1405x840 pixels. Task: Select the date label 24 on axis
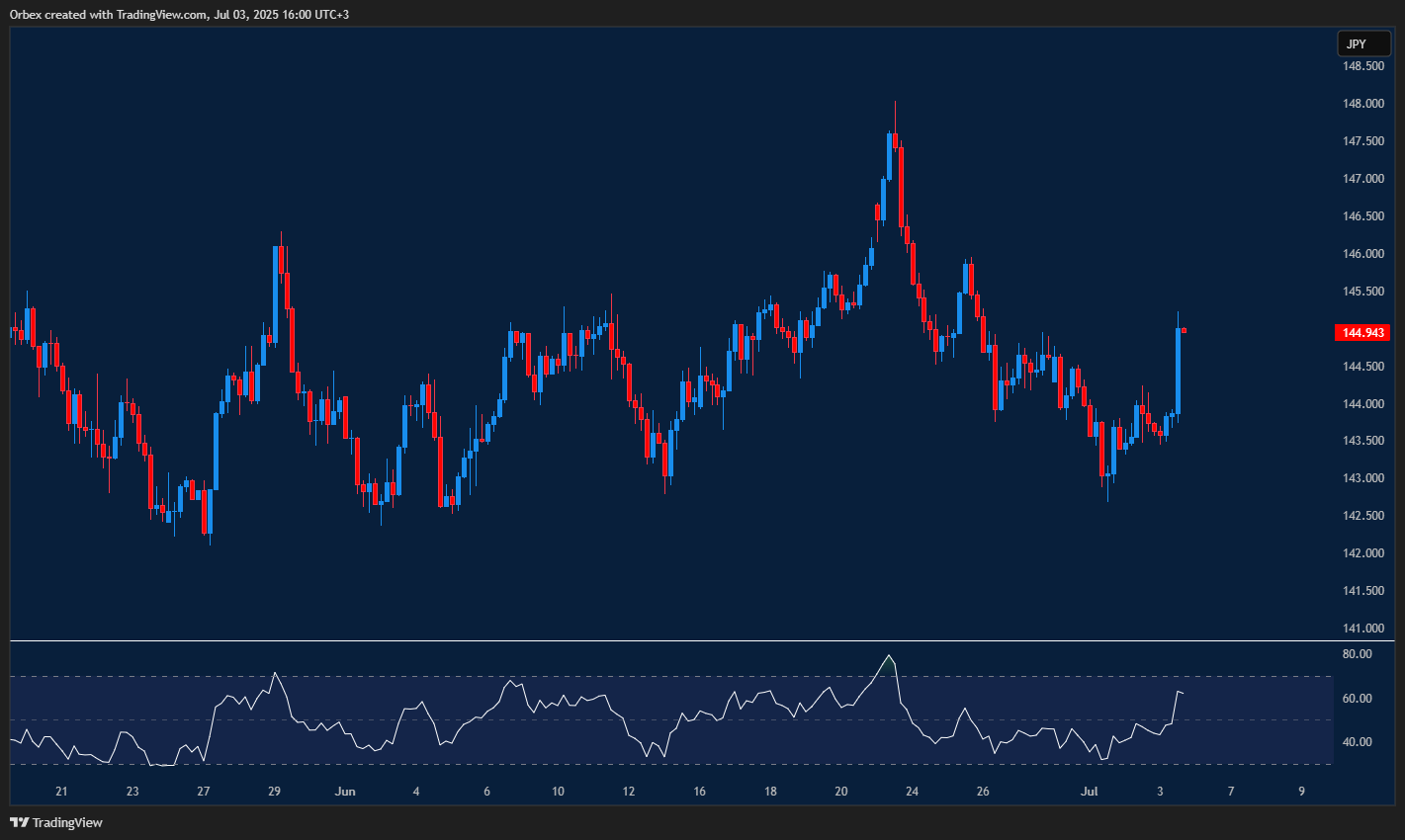coord(913,791)
